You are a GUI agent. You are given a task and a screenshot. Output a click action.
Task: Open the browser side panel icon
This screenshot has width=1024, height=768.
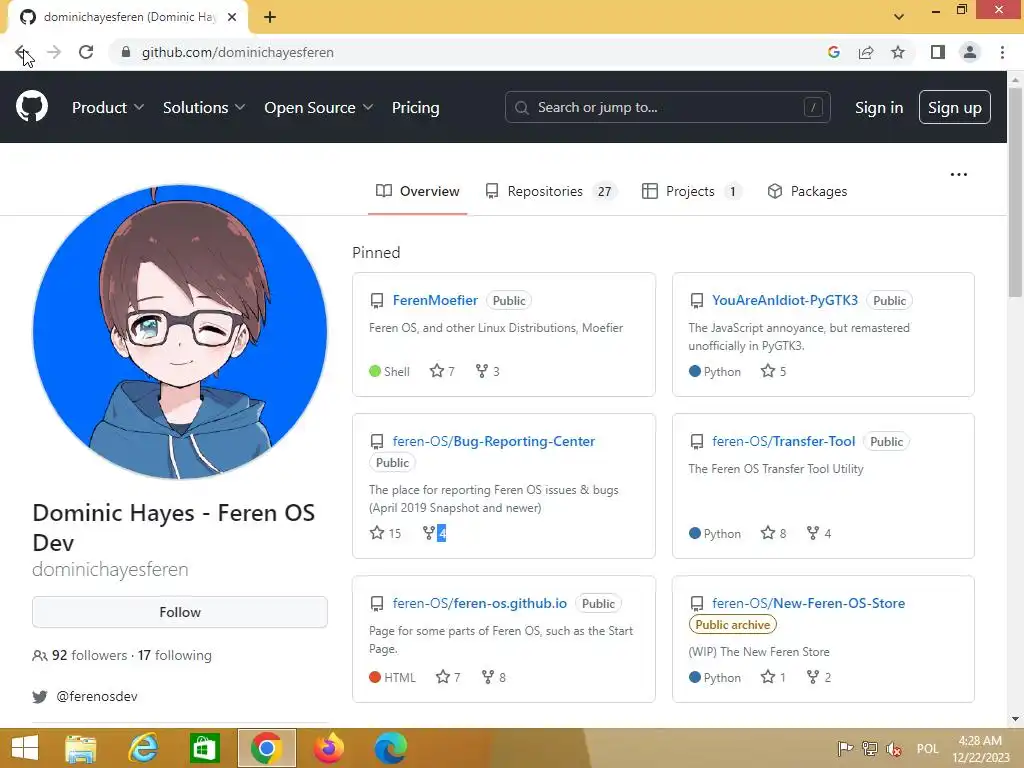coord(938,52)
